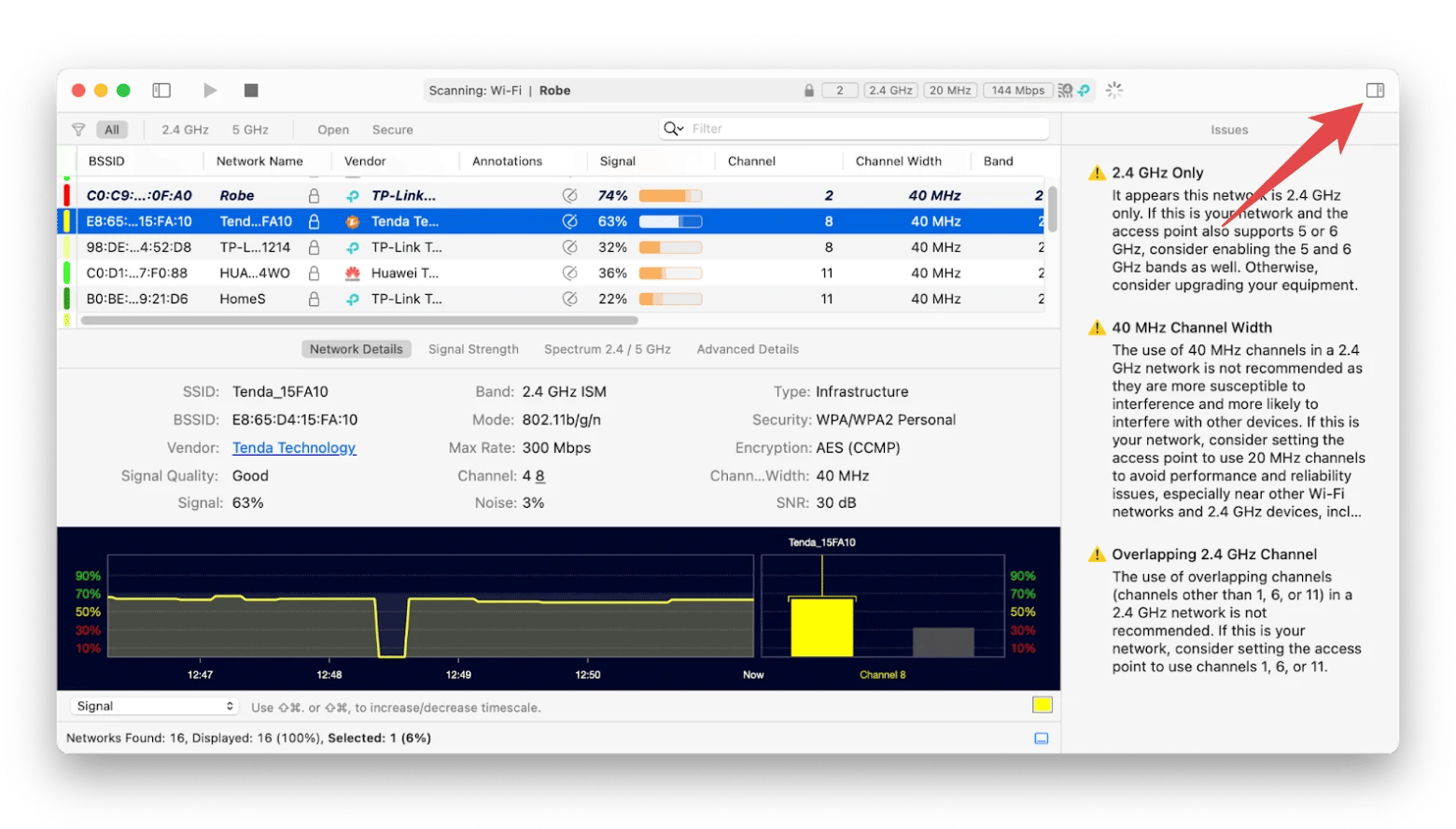Sort by the BSSID column header
This screenshot has width=1456, height=829.
tap(106, 162)
